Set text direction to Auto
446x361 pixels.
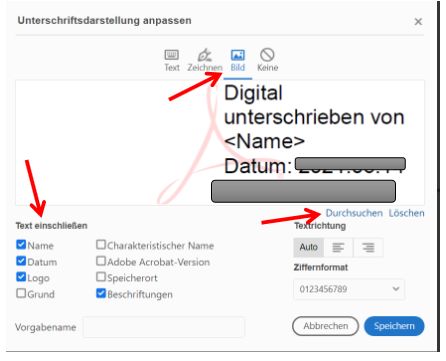pyautogui.click(x=308, y=247)
